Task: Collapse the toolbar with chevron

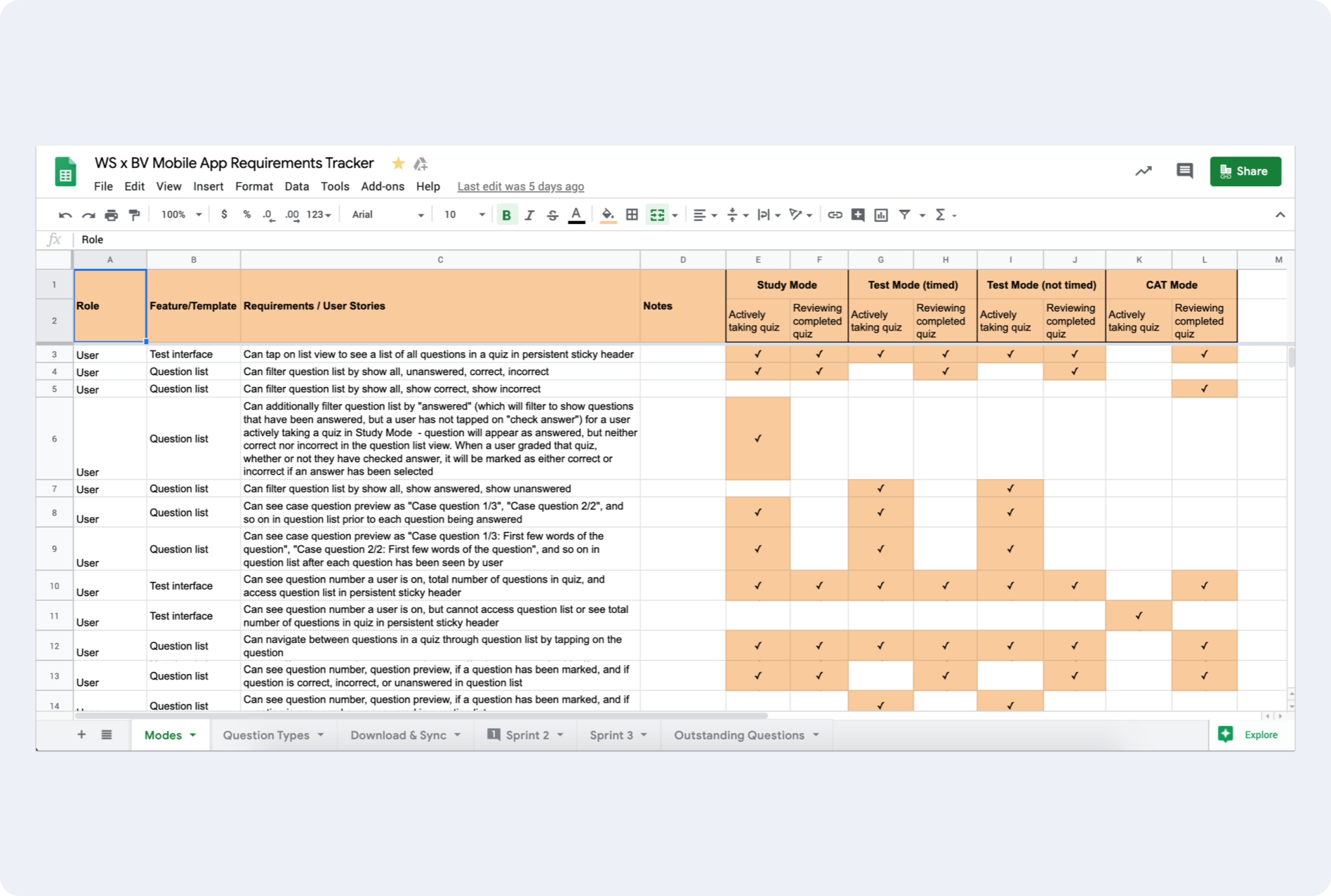Action: tap(1280, 215)
